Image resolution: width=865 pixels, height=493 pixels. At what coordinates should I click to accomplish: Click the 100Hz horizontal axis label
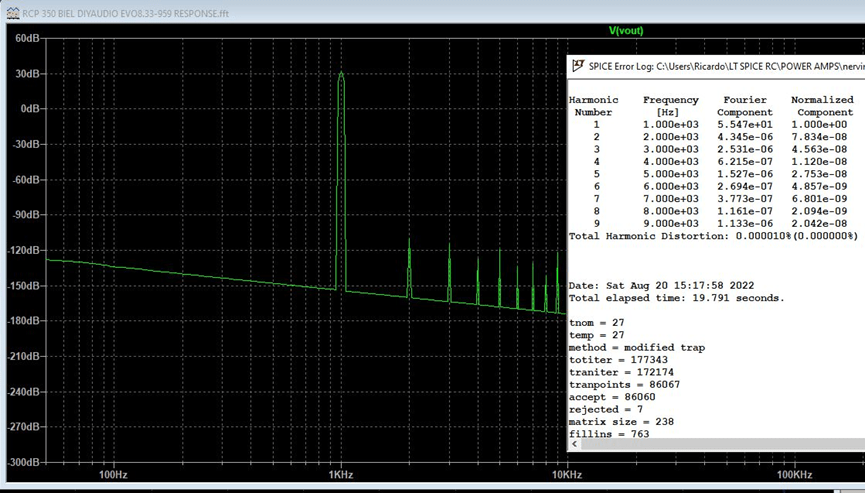pos(113,474)
